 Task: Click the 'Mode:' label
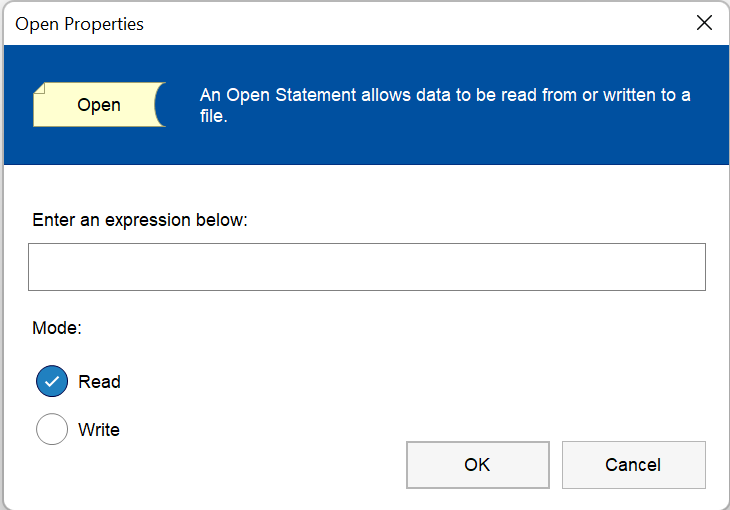[x=57, y=328]
